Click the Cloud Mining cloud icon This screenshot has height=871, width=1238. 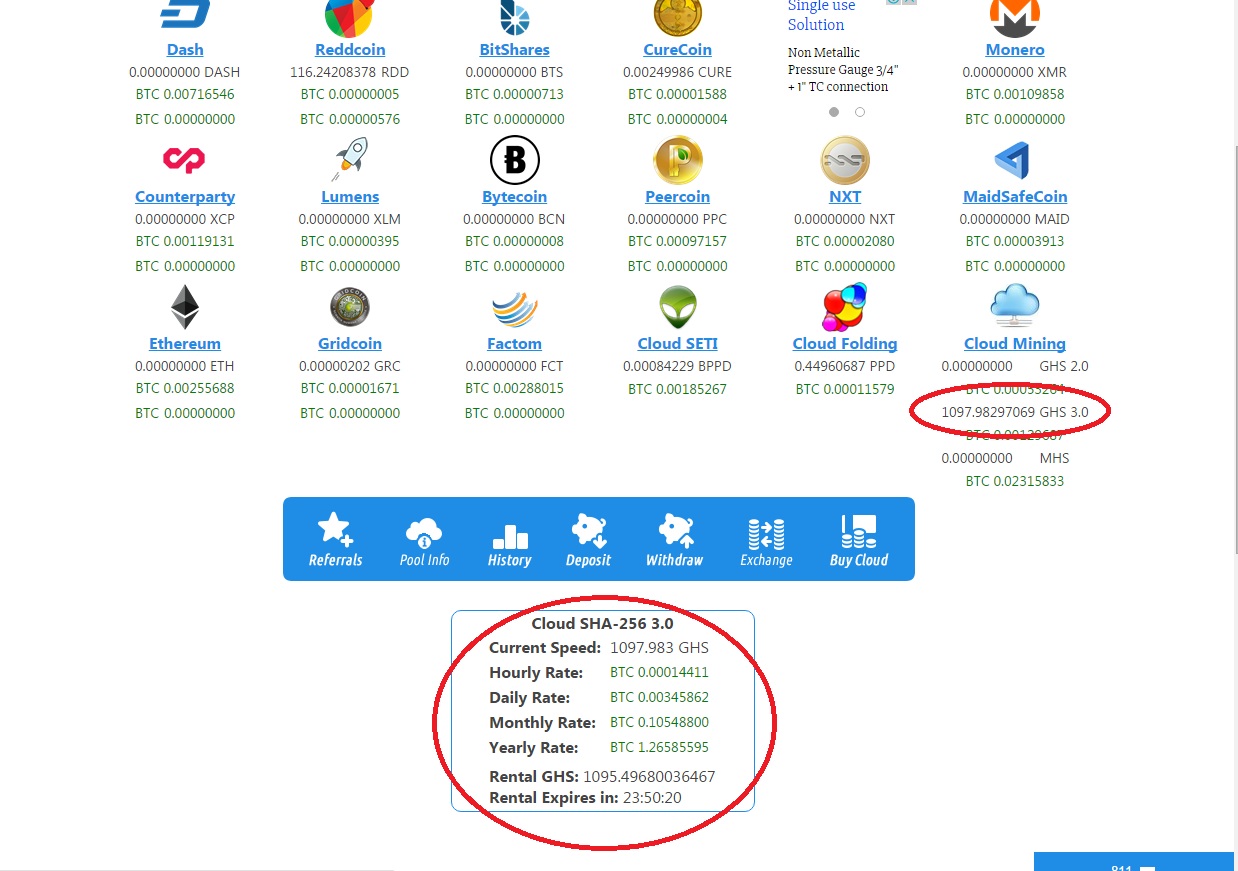1014,306
